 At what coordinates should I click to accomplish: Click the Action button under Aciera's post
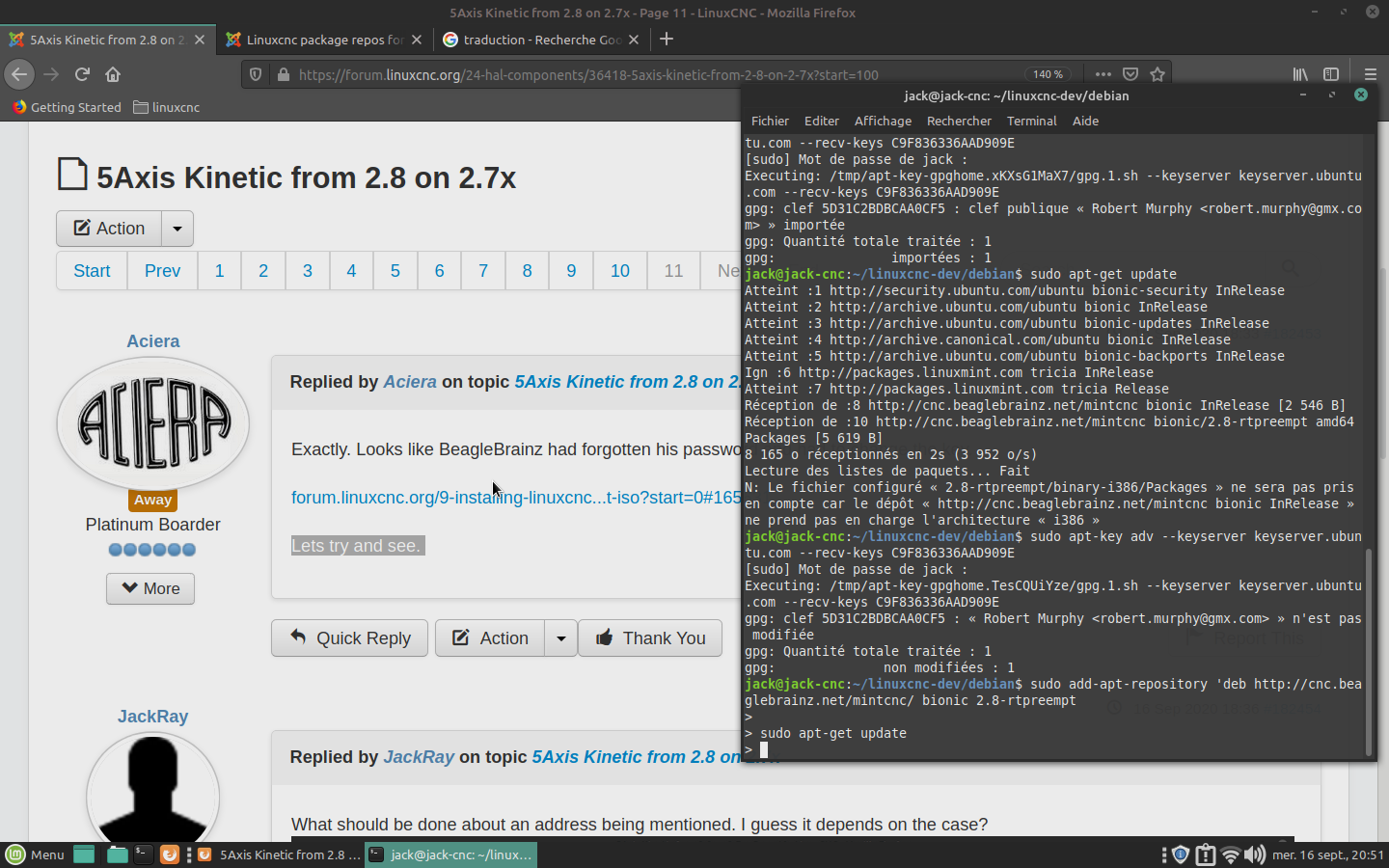pos(490,637)
